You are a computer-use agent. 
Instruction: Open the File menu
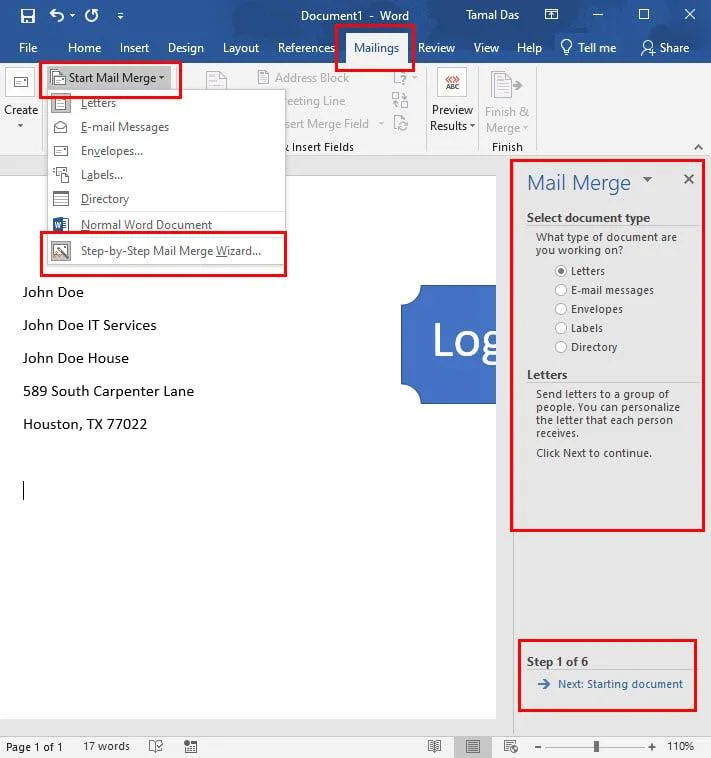coord(28,48)
